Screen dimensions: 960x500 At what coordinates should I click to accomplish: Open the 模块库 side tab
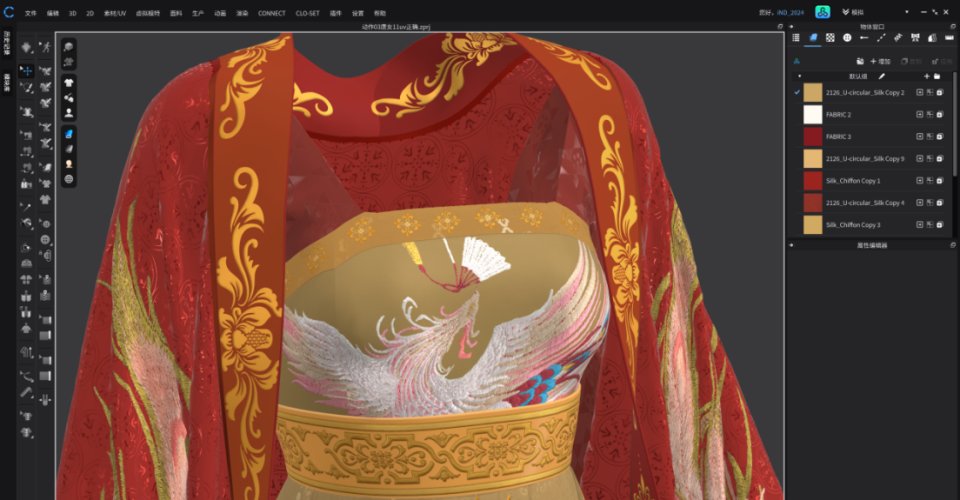tap(7, 82)
